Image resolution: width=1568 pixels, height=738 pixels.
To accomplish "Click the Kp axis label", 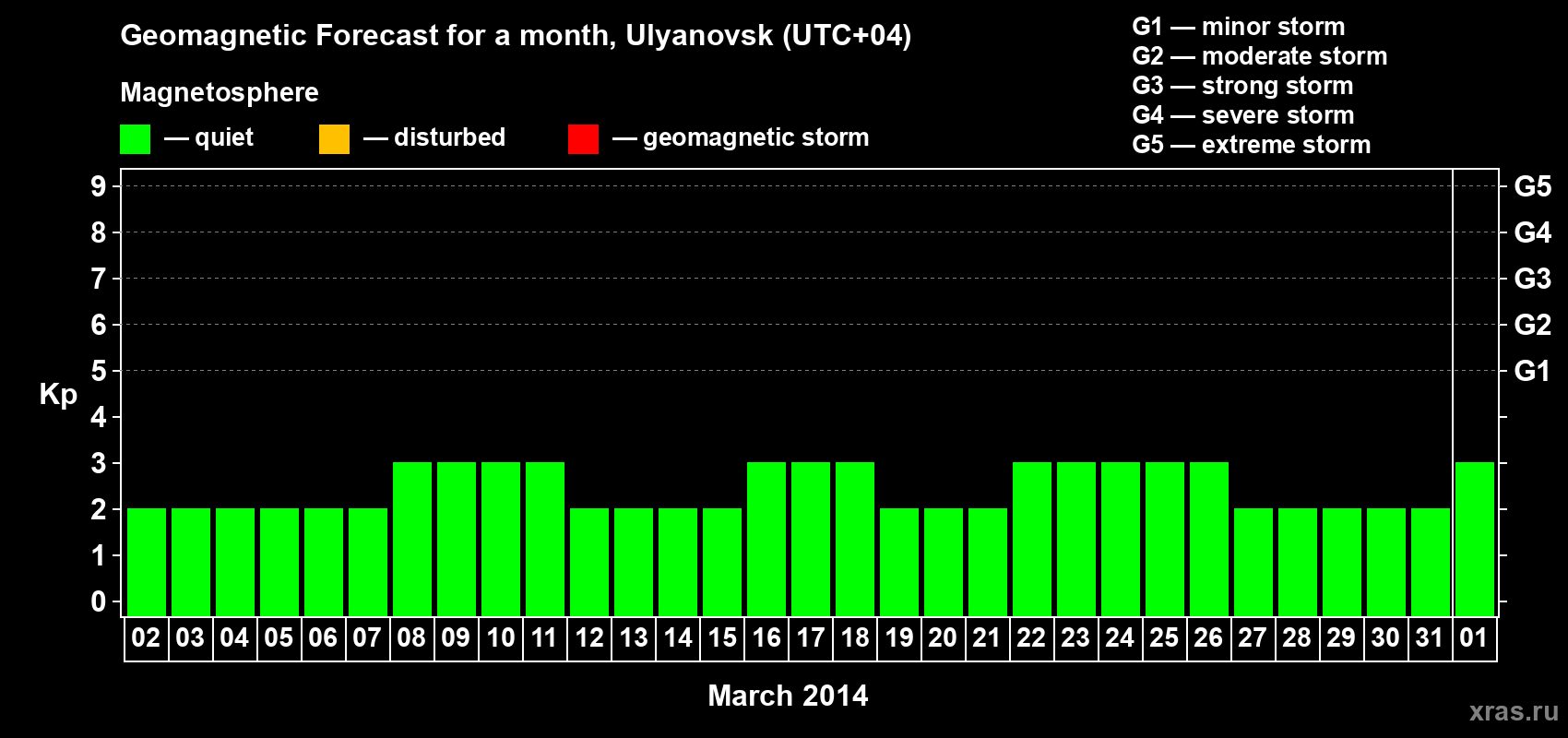I will (58, 395).
